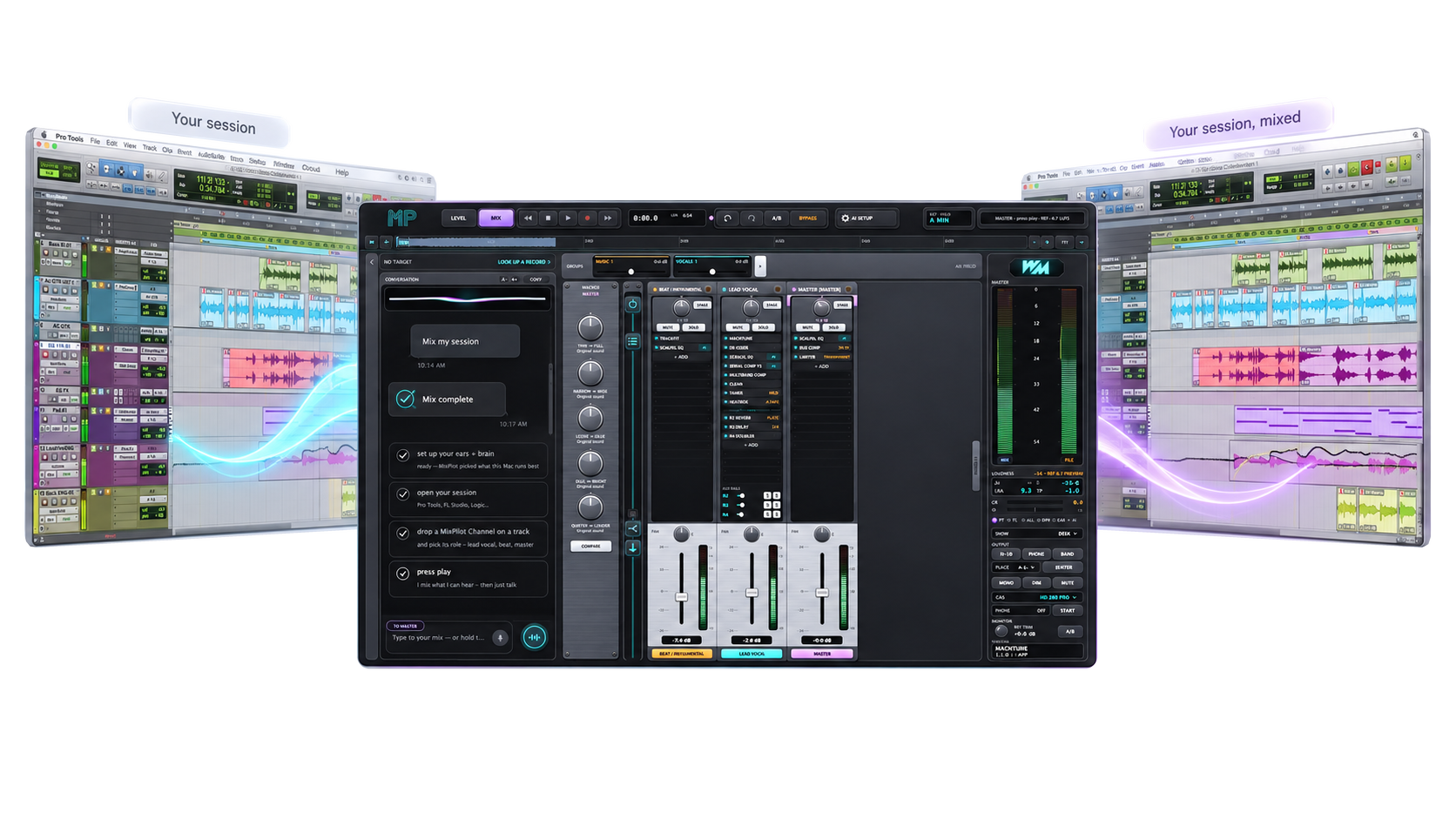Toggle BYPASS in the top toolbar
Viewport: 1456px width, 819px height.
[807, 218]
